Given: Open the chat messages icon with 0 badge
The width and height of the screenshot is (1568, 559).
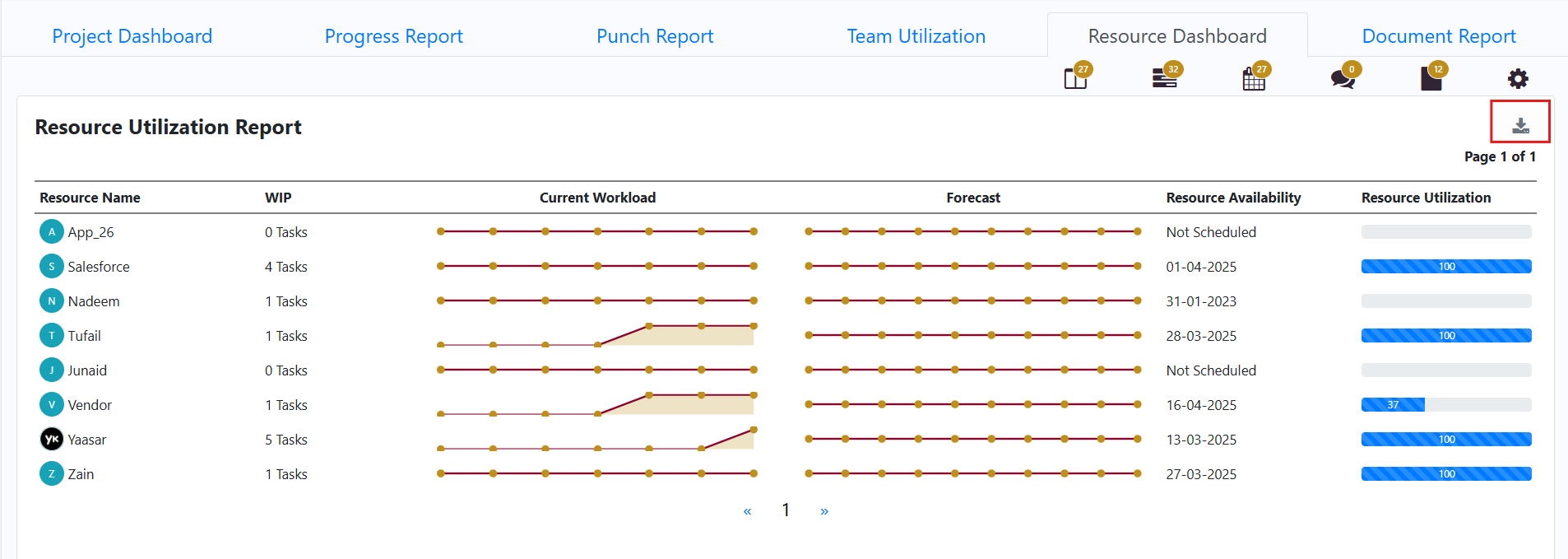Looking at the screenshot, I should 1342,79.
